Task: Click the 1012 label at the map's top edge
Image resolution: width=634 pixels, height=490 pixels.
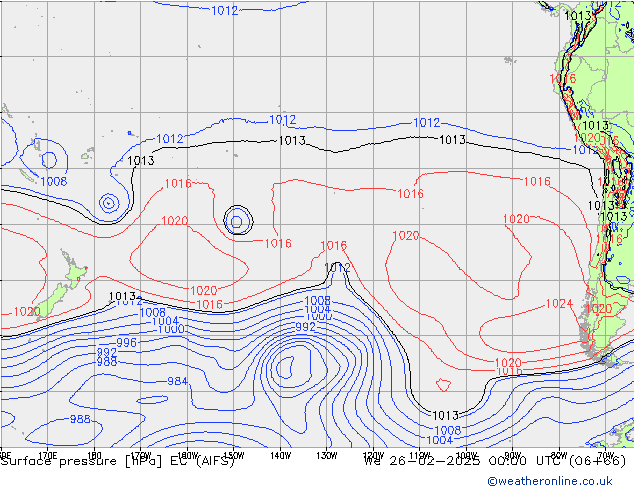Action: point(224,11)
